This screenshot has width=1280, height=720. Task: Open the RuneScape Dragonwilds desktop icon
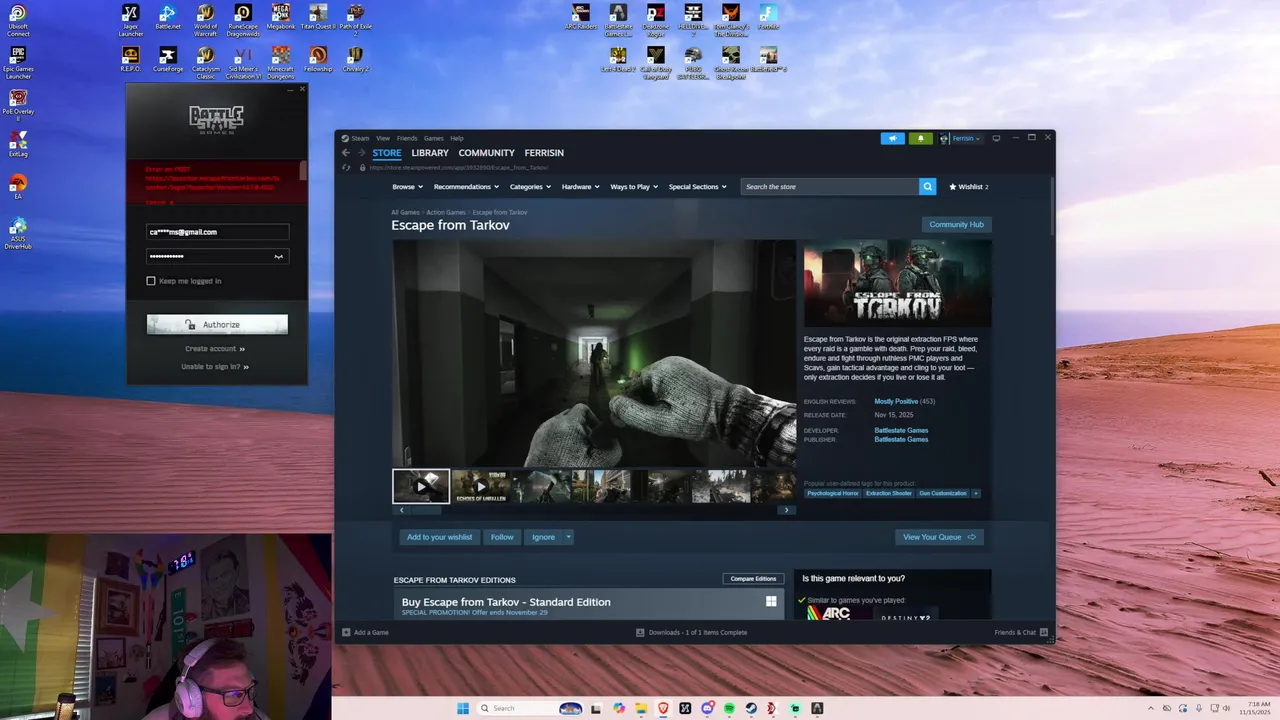click(243, 20)
